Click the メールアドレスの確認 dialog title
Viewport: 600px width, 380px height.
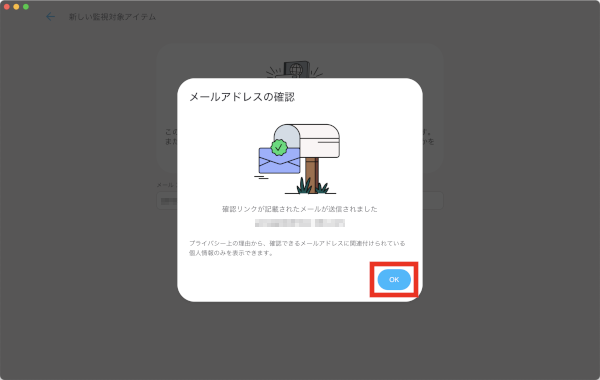click(x=242, y=97)
